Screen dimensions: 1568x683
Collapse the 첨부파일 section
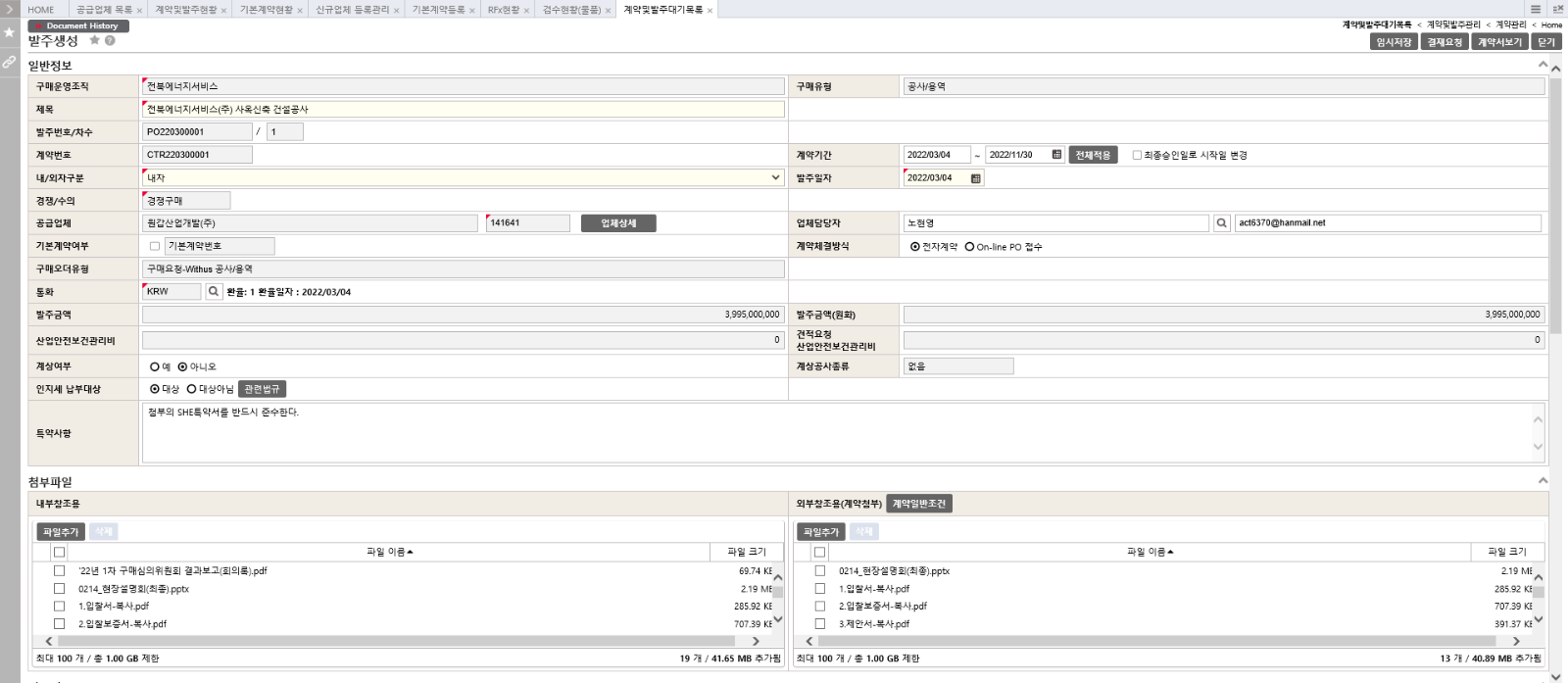click(x=1543, y=481)
